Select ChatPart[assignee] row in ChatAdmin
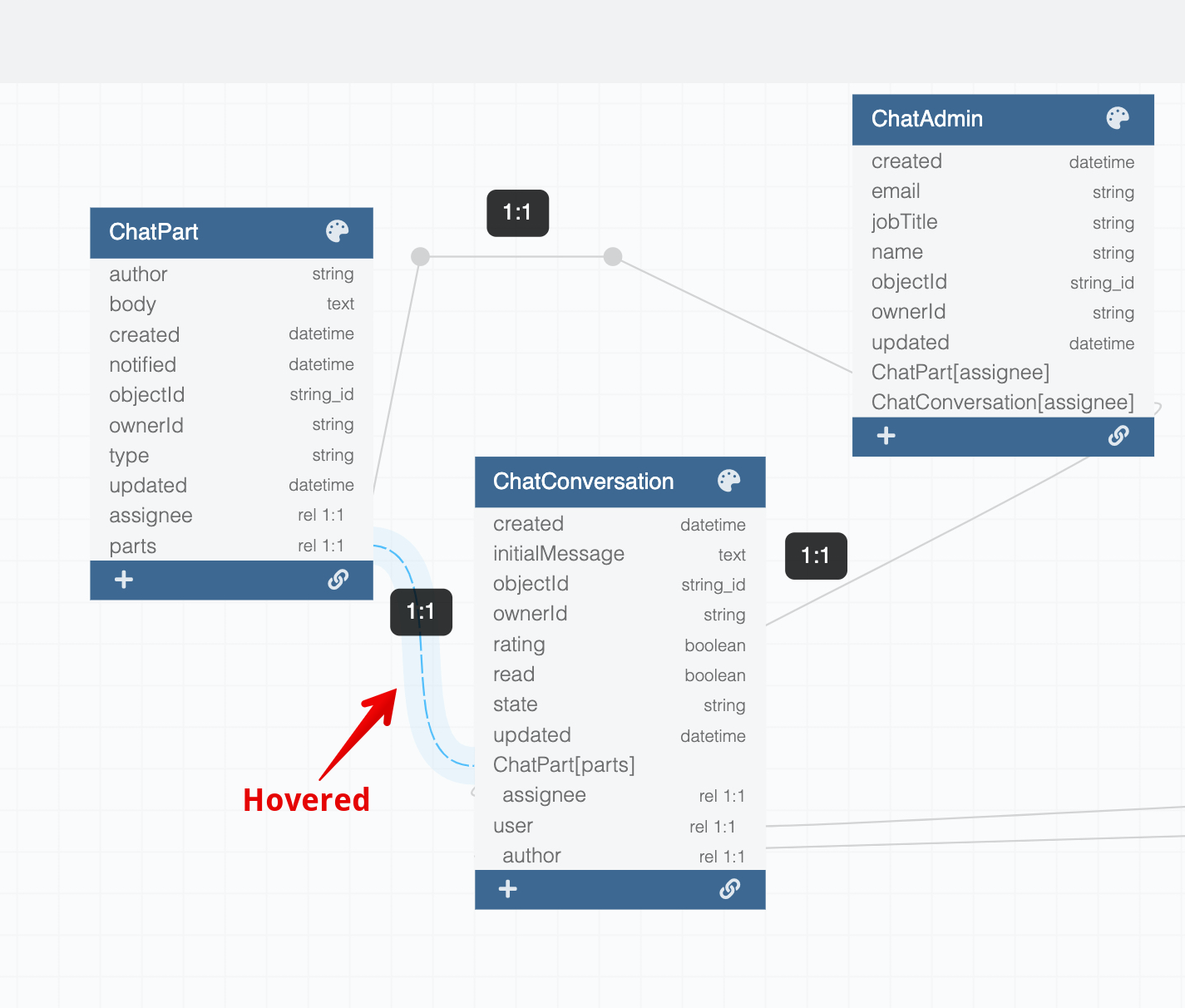The width and height of the screenshot is (1185, 1008). click(960, 373)
